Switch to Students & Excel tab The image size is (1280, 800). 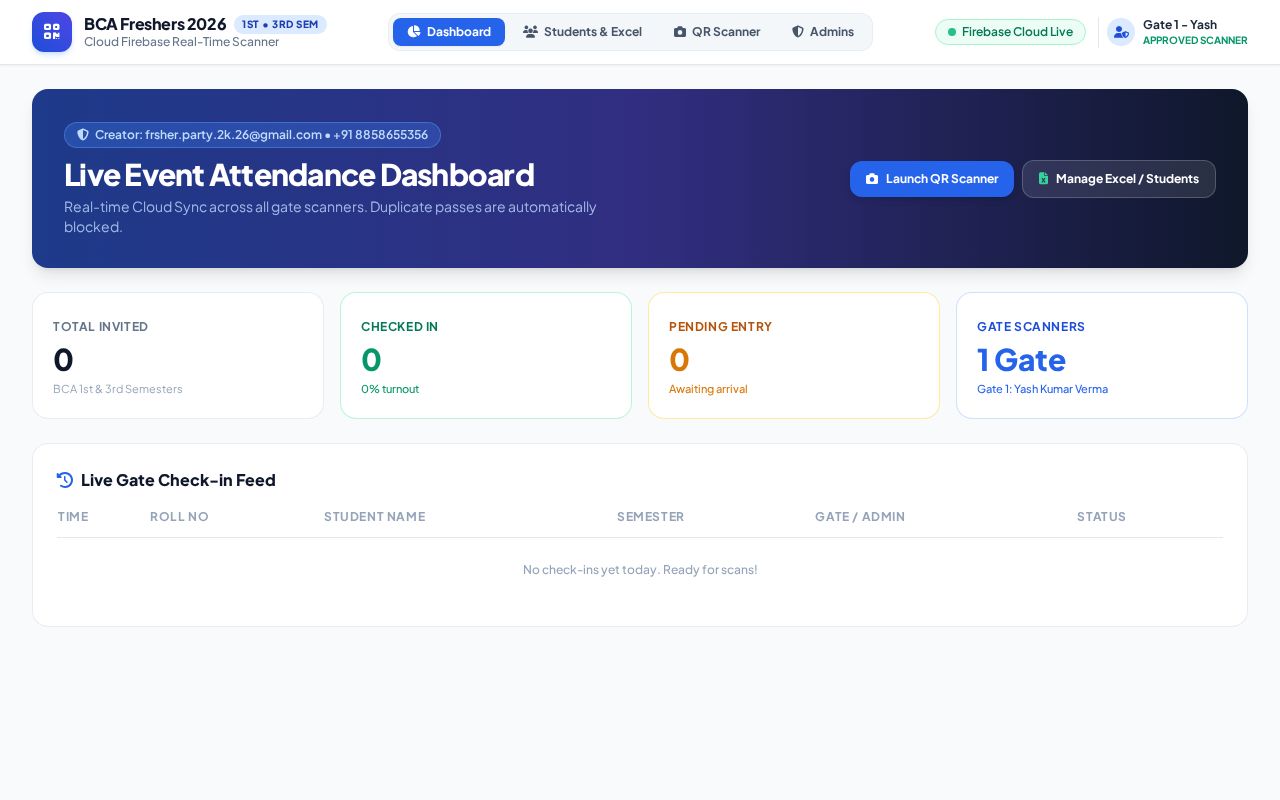(582, 32)
